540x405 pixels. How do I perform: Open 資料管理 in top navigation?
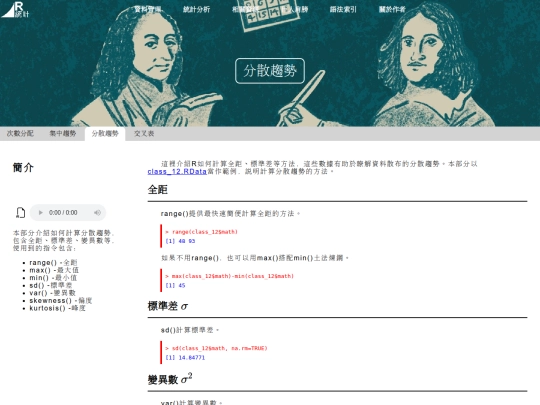[x=148, y=9]
